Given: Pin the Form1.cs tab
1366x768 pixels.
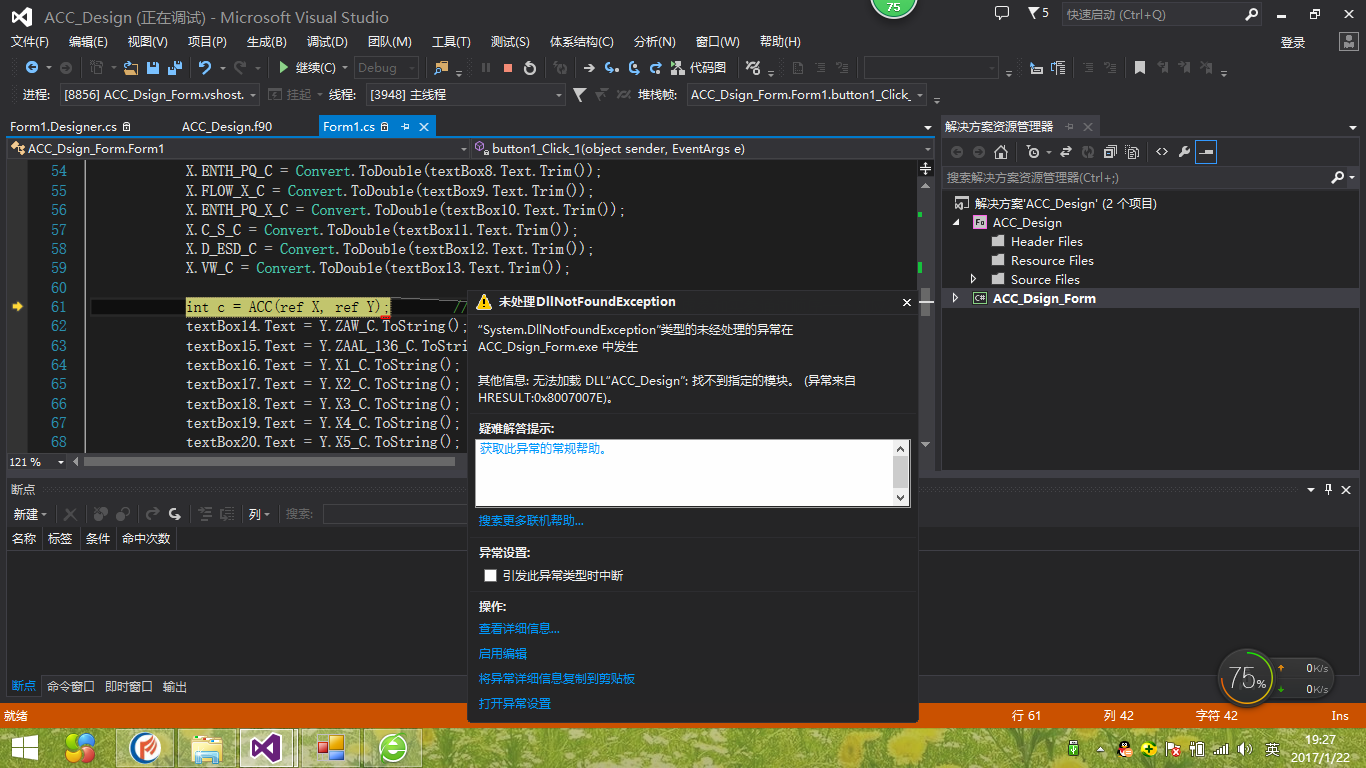Looking at the screenshot, I should tap(405, 127).
